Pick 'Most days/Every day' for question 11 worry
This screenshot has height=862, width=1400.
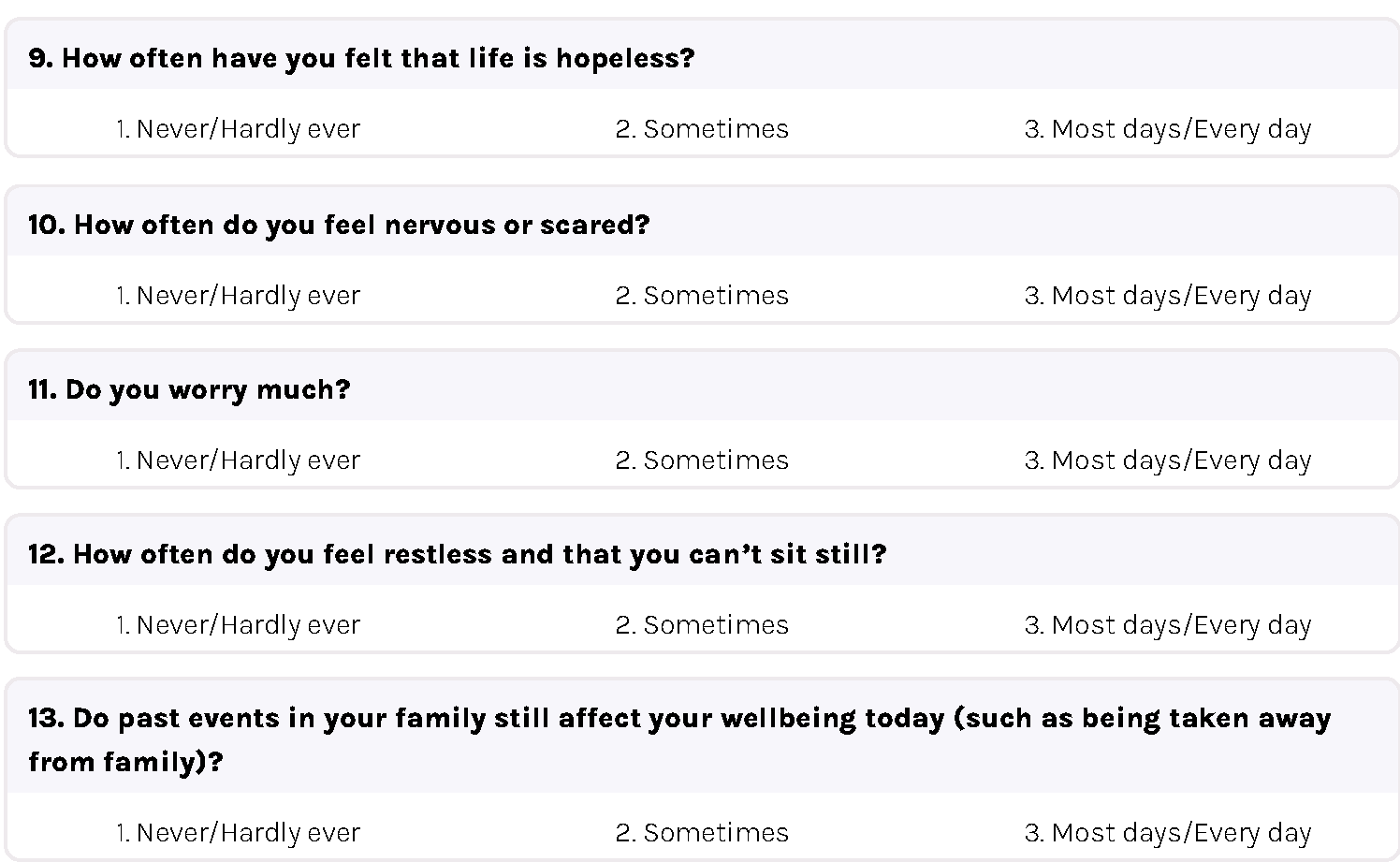click(1168, 460)
